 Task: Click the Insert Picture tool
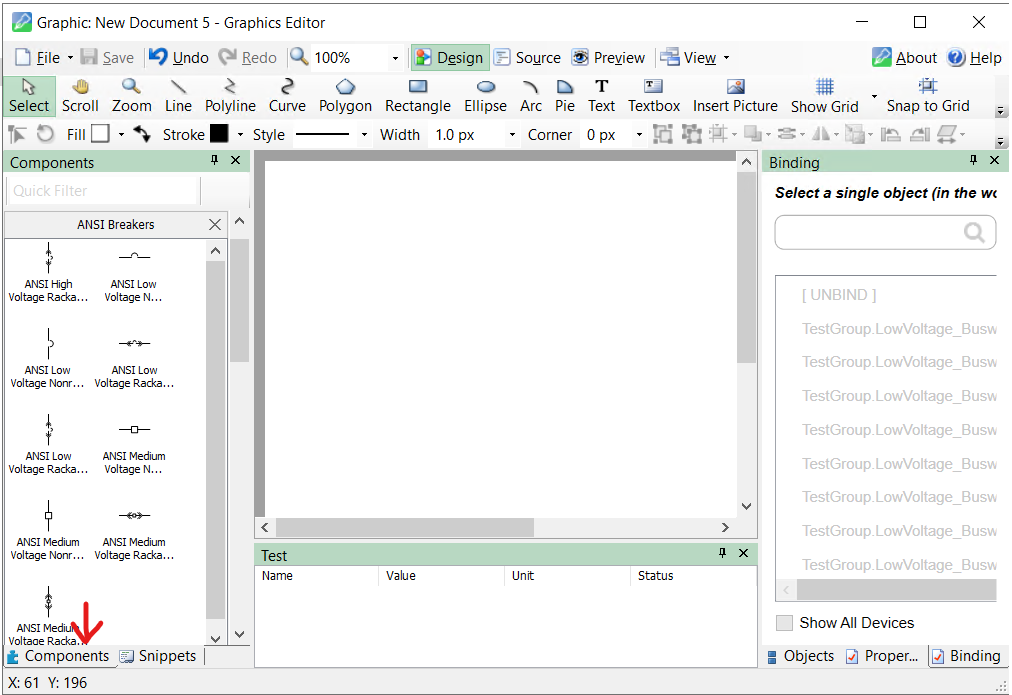pos(735,96)
